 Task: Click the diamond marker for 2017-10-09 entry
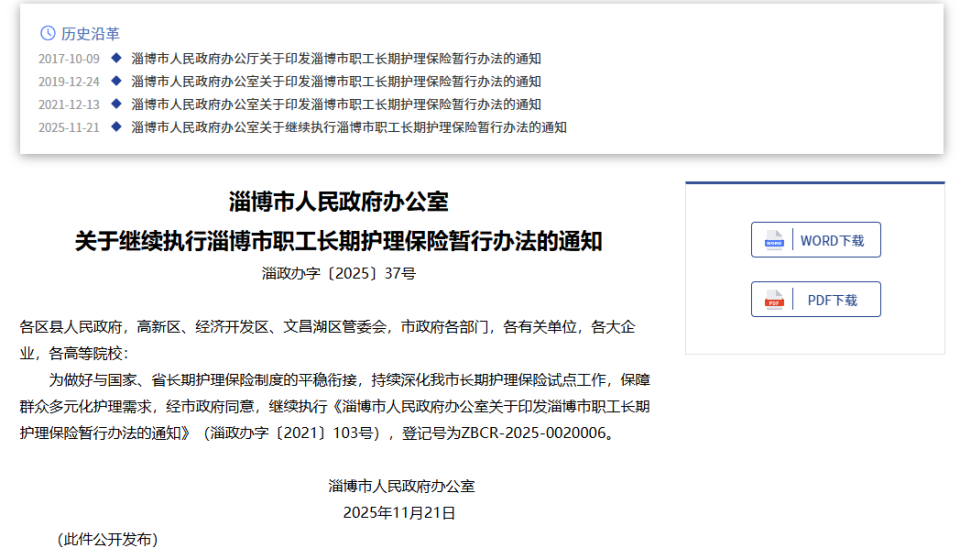[116, 58]
